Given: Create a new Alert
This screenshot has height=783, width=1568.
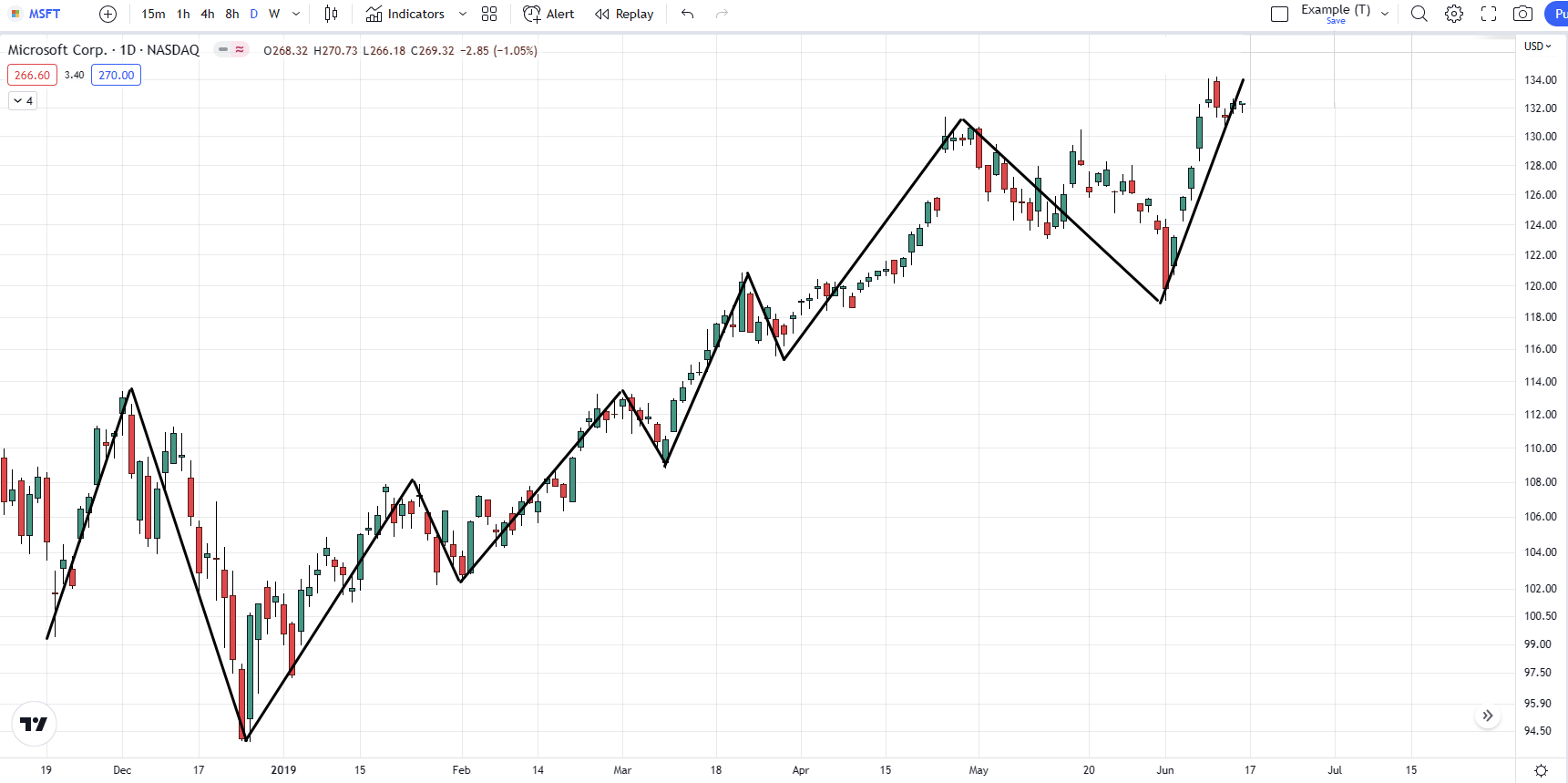Looking at the screenshot, I should (x=549, y=14).
